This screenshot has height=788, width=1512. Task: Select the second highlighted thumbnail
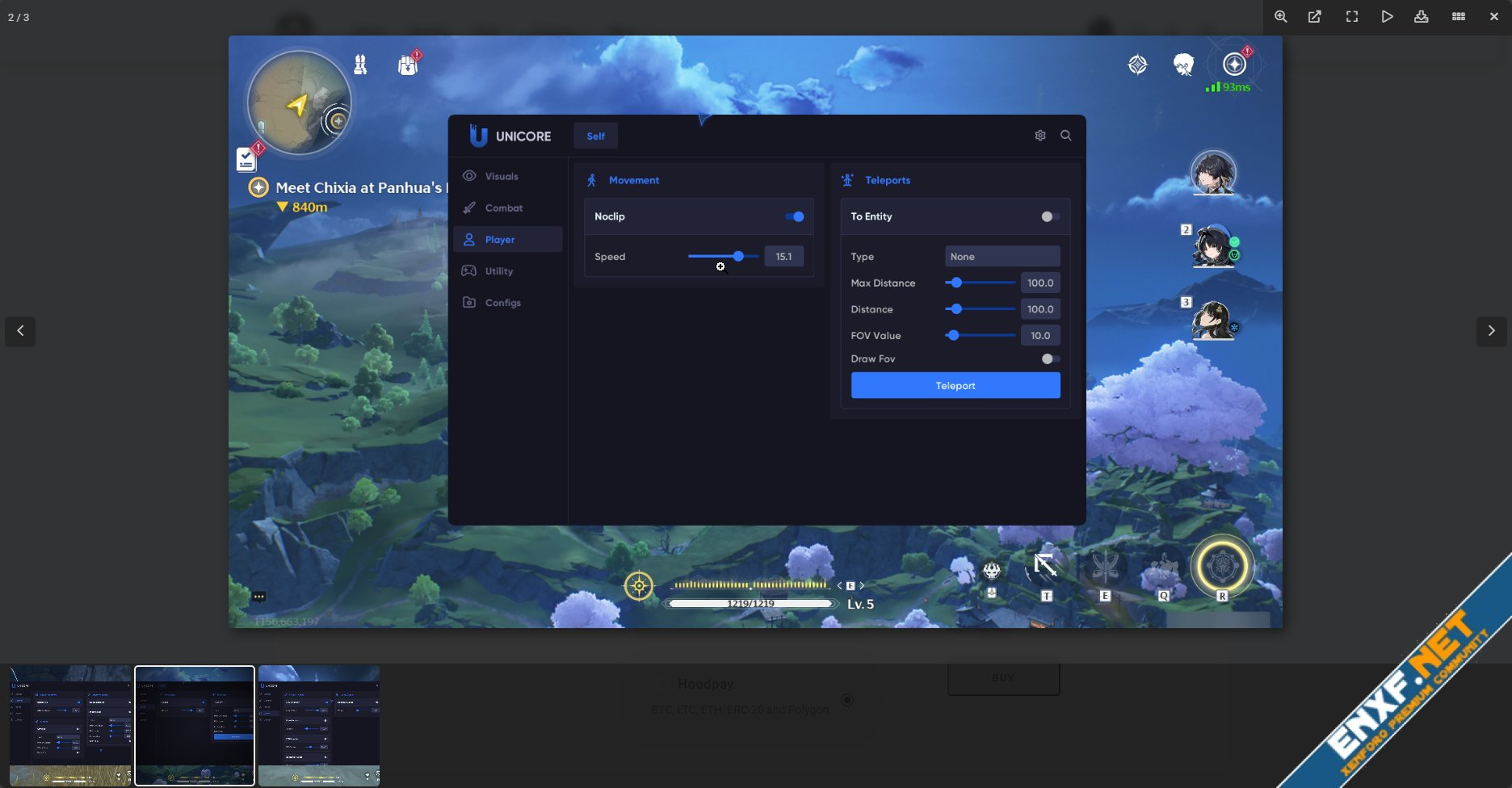coord(195,726)
